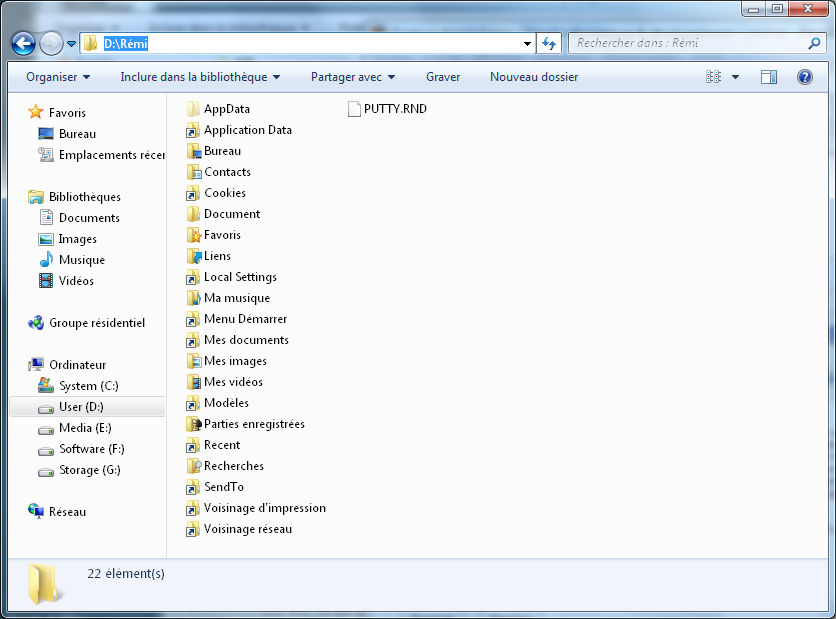Select the Parties enregistrées folder icon
Viewport: 836px width, 619px height.
[x=194, y=424]
